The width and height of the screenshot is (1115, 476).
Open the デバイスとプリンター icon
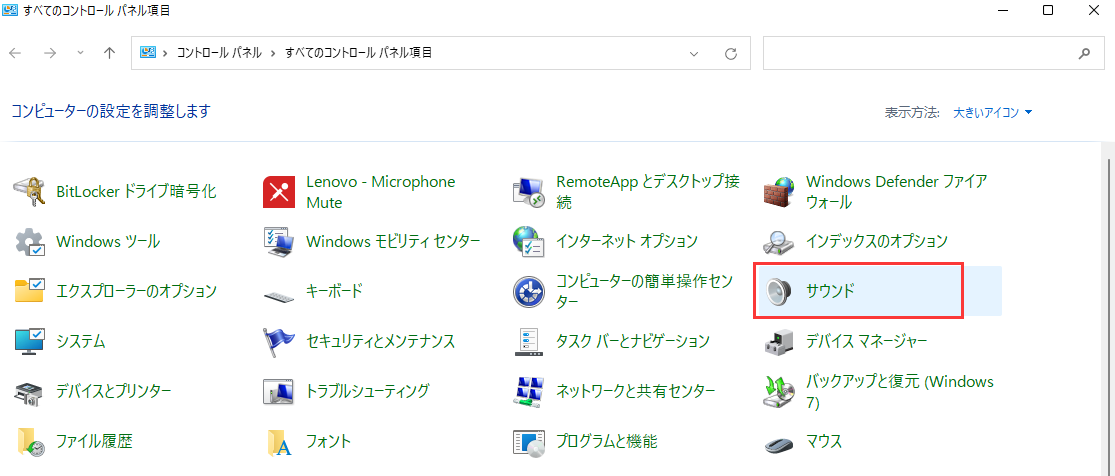coord(30,391)
